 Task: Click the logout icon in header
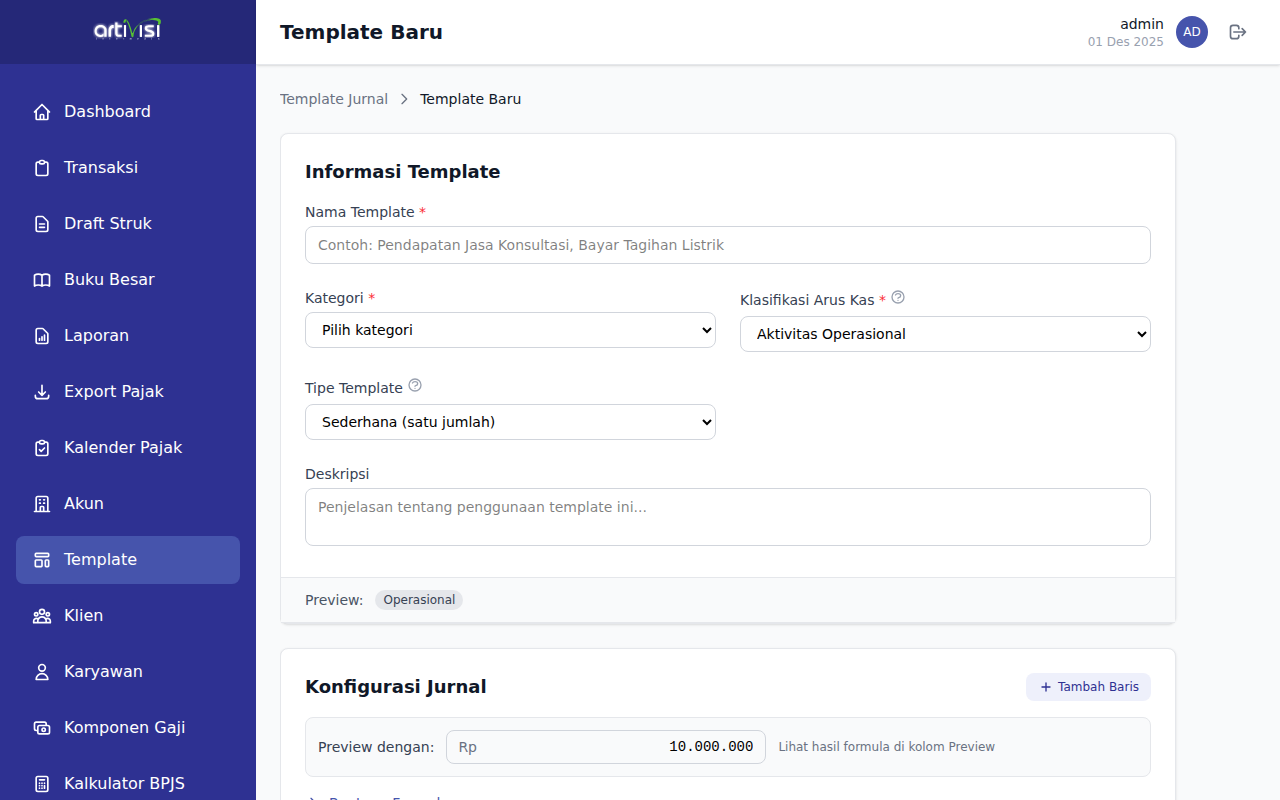[1238, 32]
